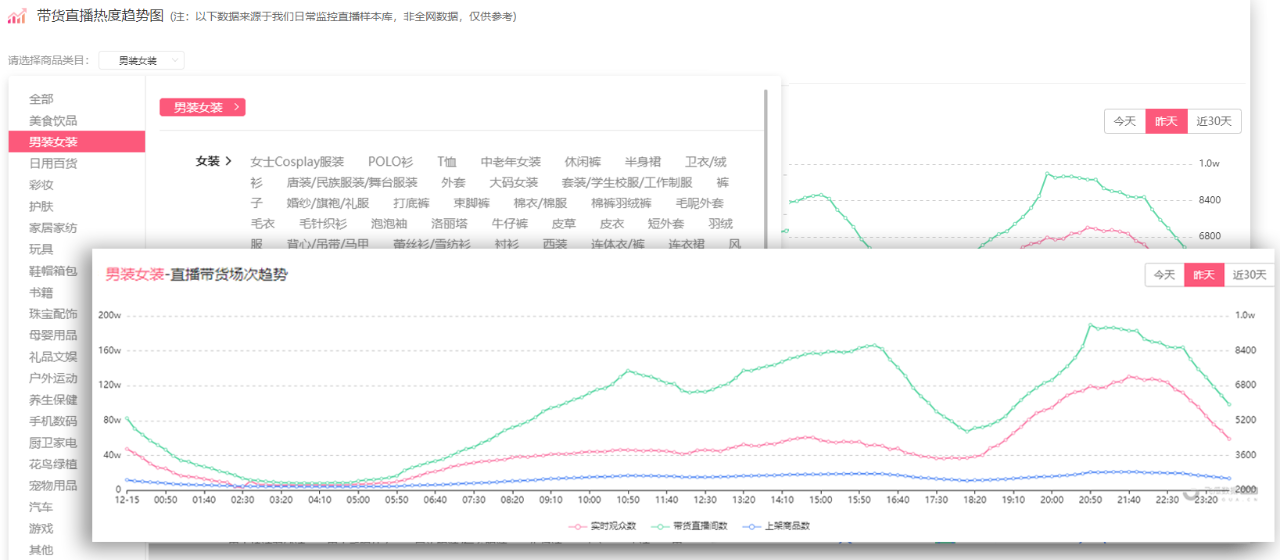Select 养生保健 category
Screen dimensions: 1280x560
(53, 400)
